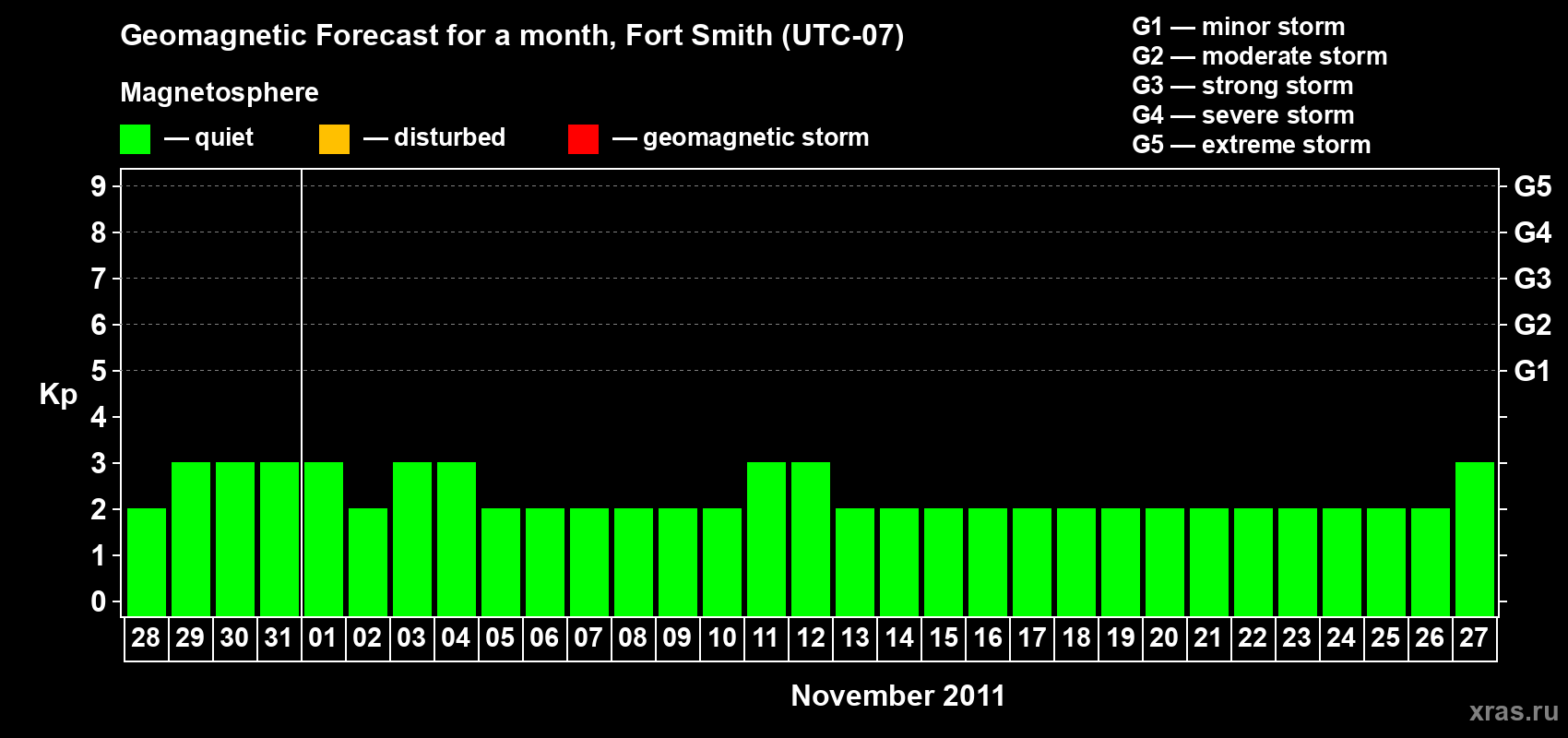The width and height of the screenshot is (1568, 738).
Task: Click the red geomagnetic storm legend swatch
Action: tap(583, 139)
